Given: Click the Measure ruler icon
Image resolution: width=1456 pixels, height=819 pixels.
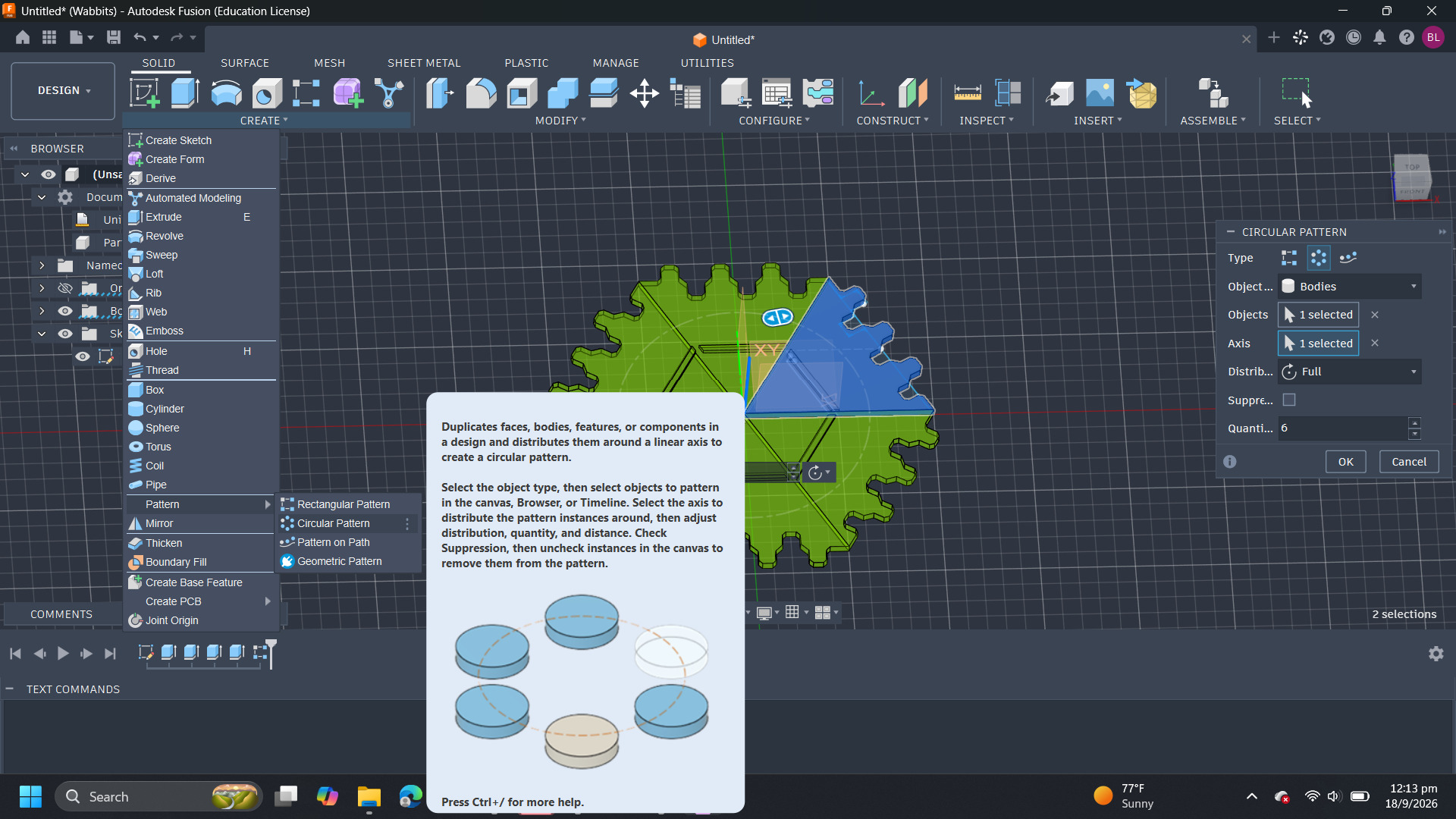Looking at the screenshot, I should [x=968, y=93].
